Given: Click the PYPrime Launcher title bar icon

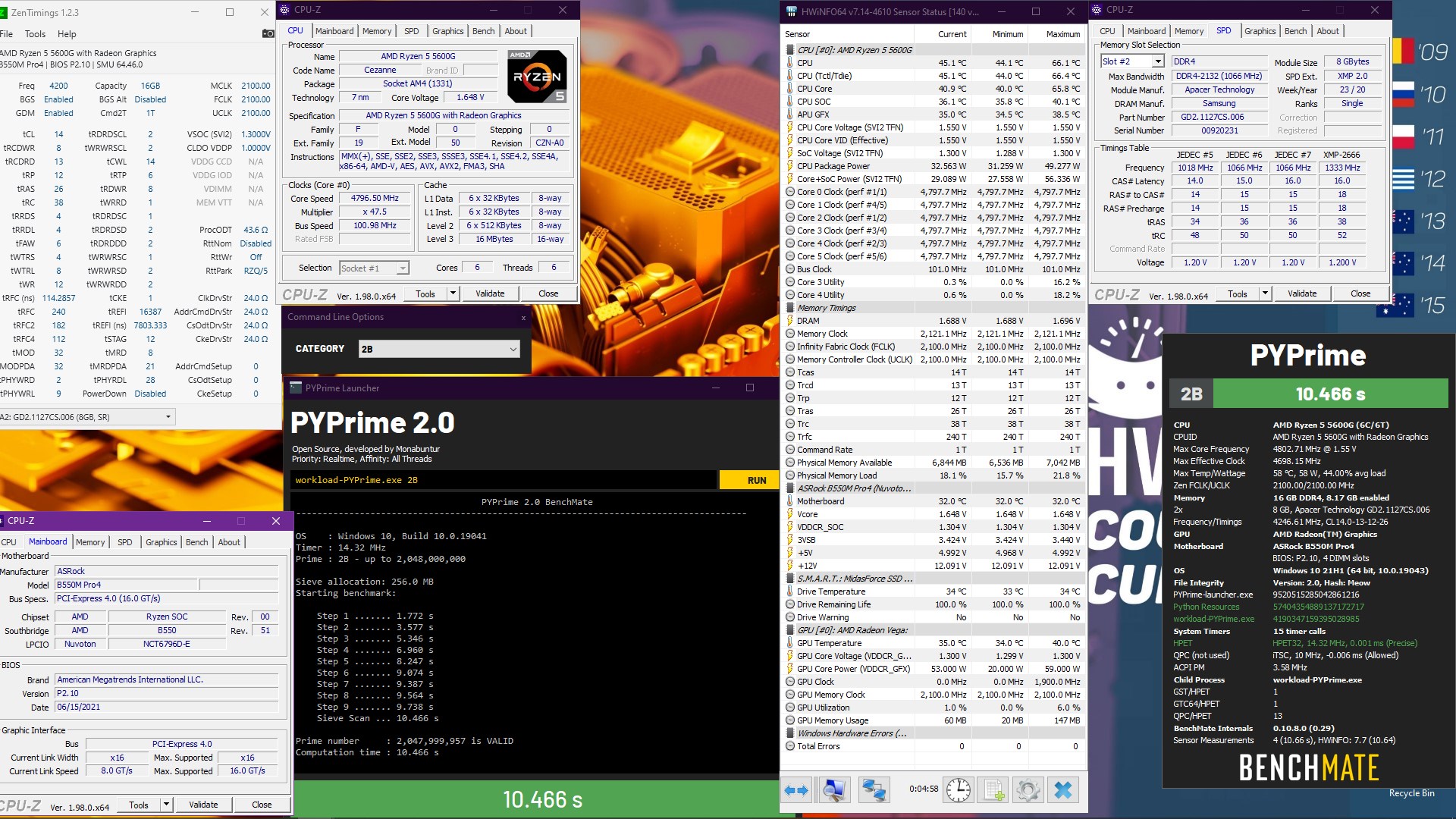Looking at the screenshot, I should pyautogui.click(x=296, y=388).
